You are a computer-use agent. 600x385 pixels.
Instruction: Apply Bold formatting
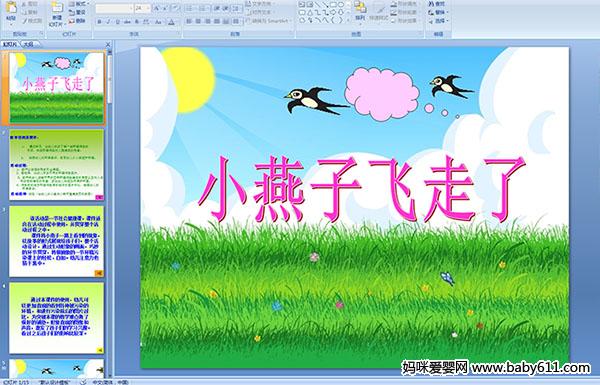(x=99, y=22)
